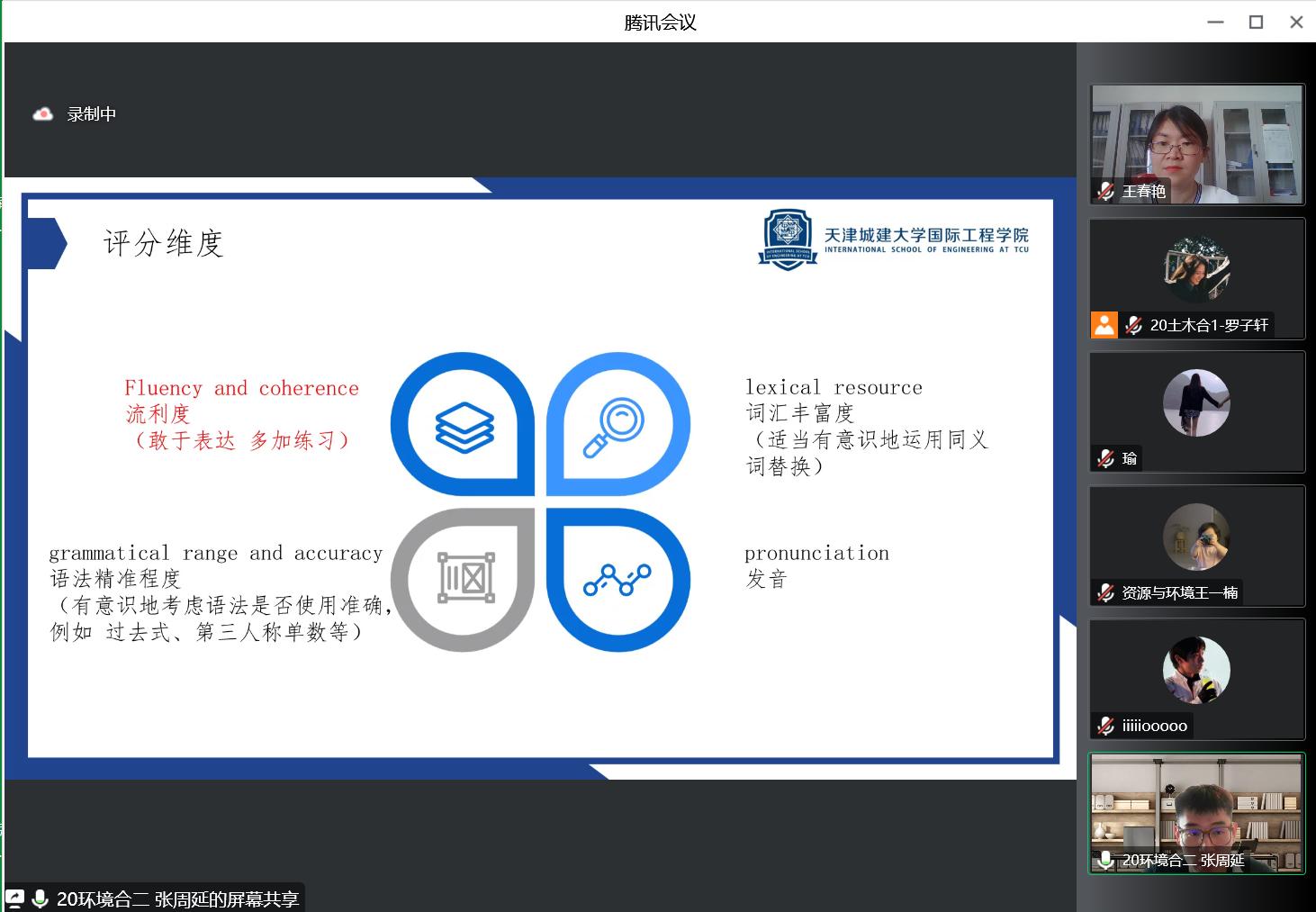Viewport: 1316px width, 912px height.
Task: Maximize the 腾讯会议 window
Action: click(1256, 22)
